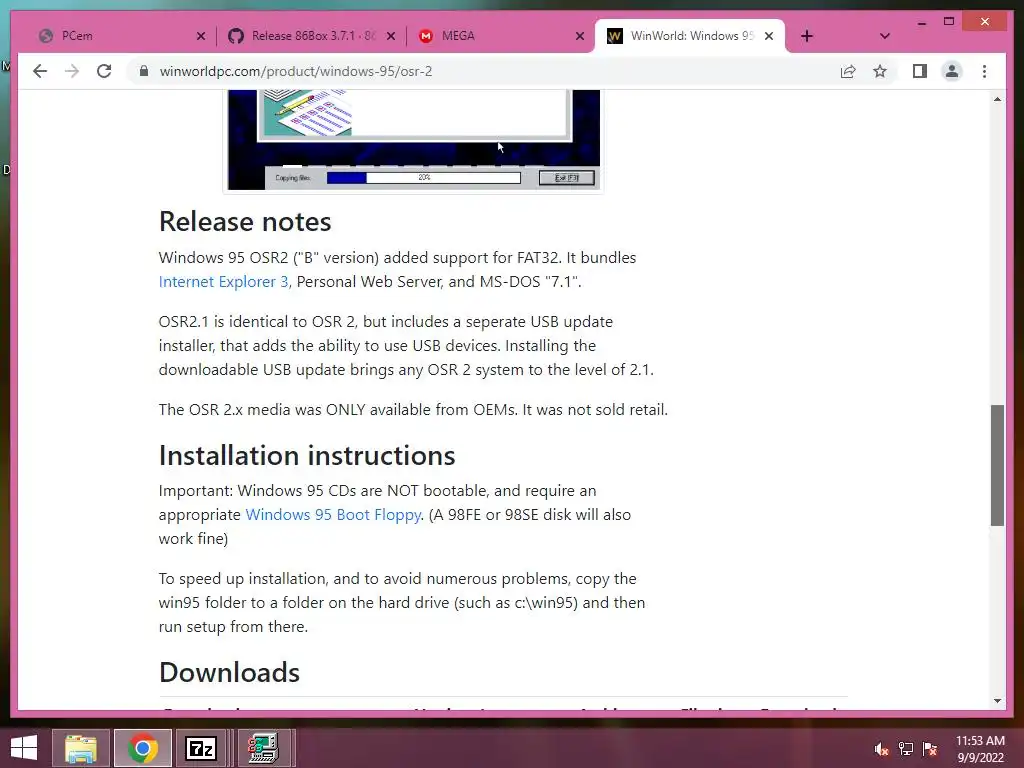This screenshot has width=1024, height=768.
Task: Switch to the Release 86Box 3.7.1 tab
Action: pos(312,36)
